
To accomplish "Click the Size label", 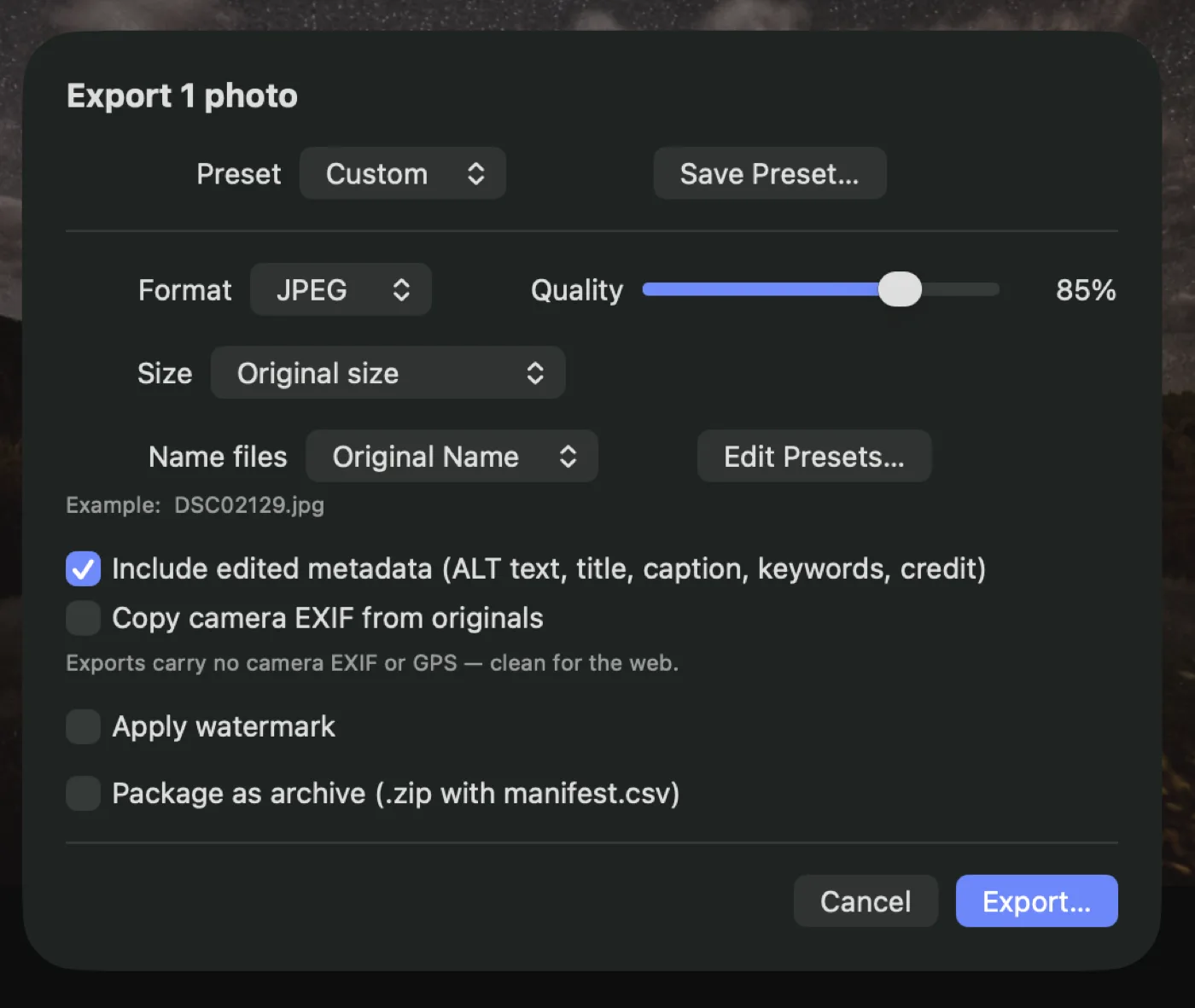I will point(165,373).
